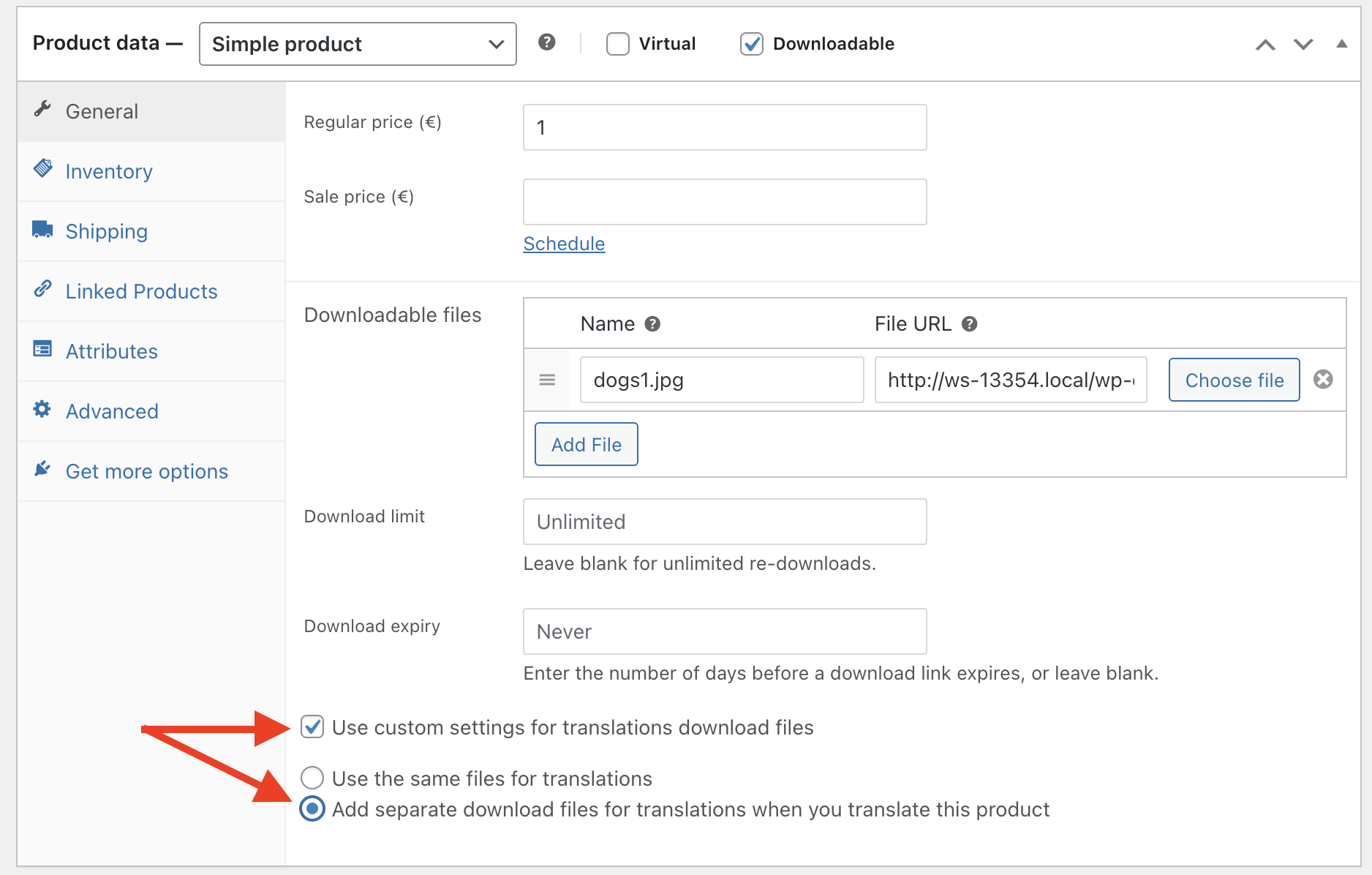Collapse the Product data panel triangle
Screen dimensions: 1372x875
tap(1341, 44)
